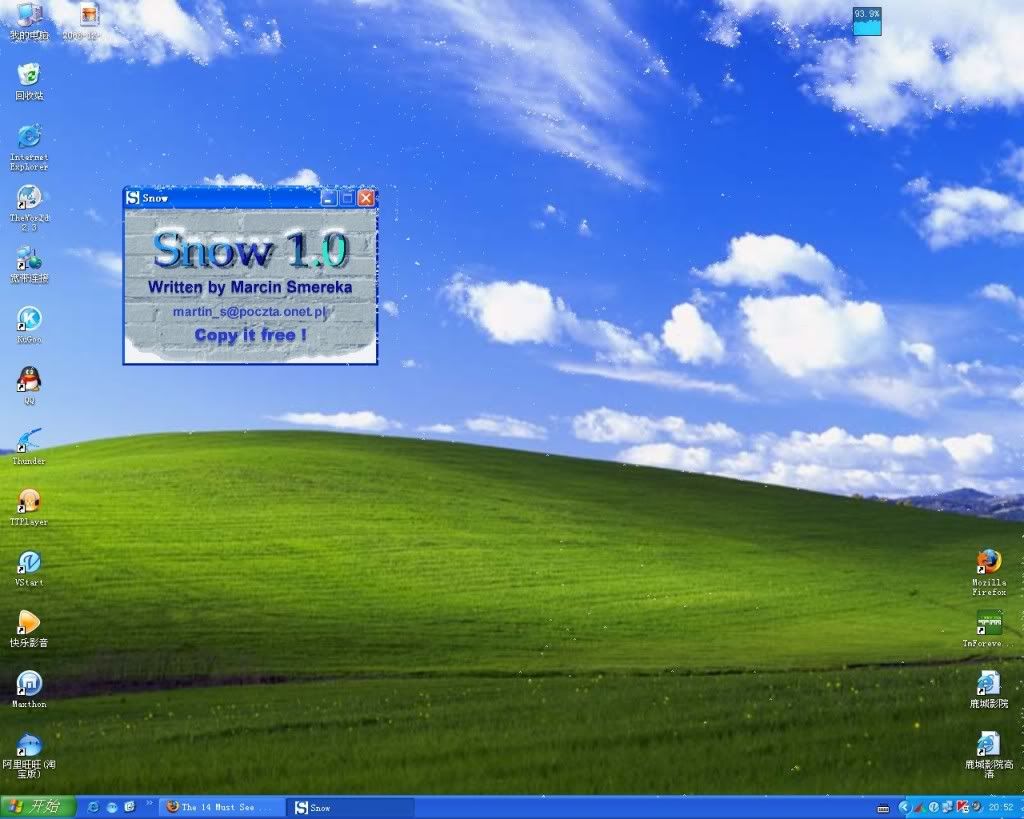
Task: Click the Copy it free ! text
Action: (251, 335)
